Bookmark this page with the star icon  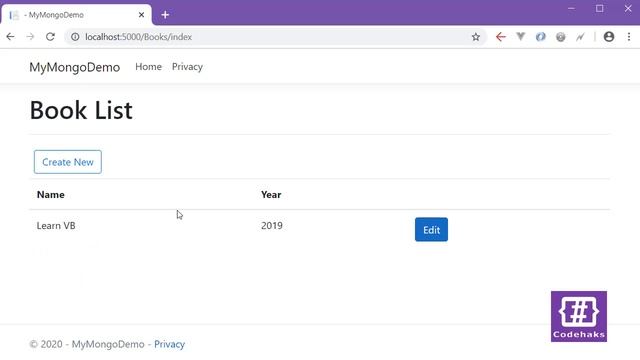click(476, 37)
